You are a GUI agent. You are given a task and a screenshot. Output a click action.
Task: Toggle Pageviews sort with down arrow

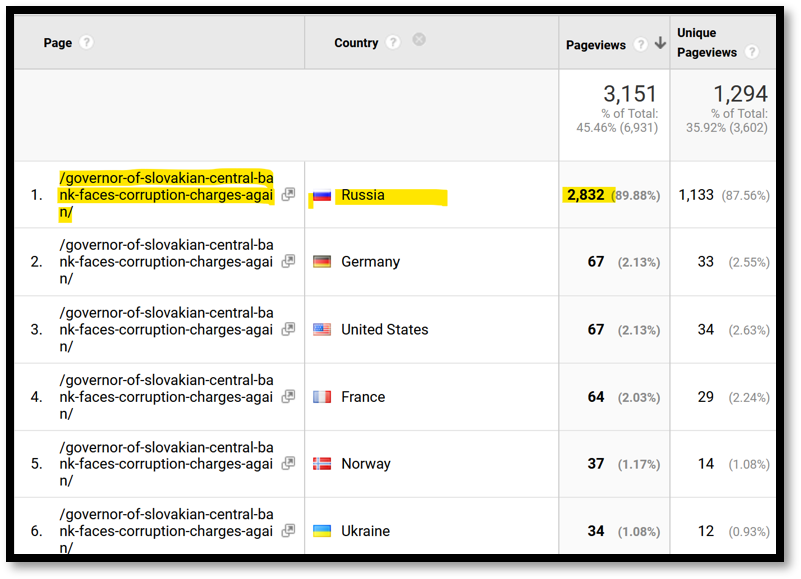click(x=660, y=43)
